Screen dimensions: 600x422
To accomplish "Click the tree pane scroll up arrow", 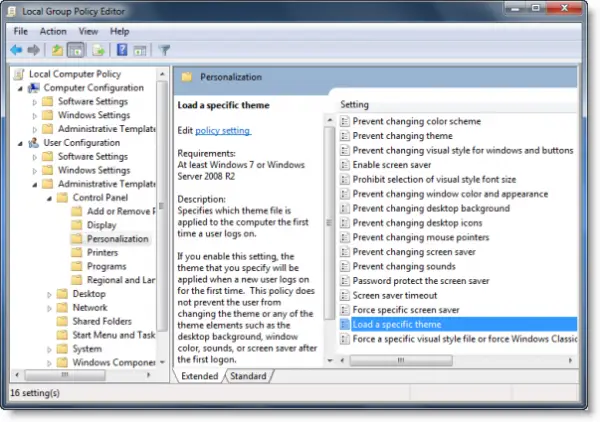I will tap(163, 74).
